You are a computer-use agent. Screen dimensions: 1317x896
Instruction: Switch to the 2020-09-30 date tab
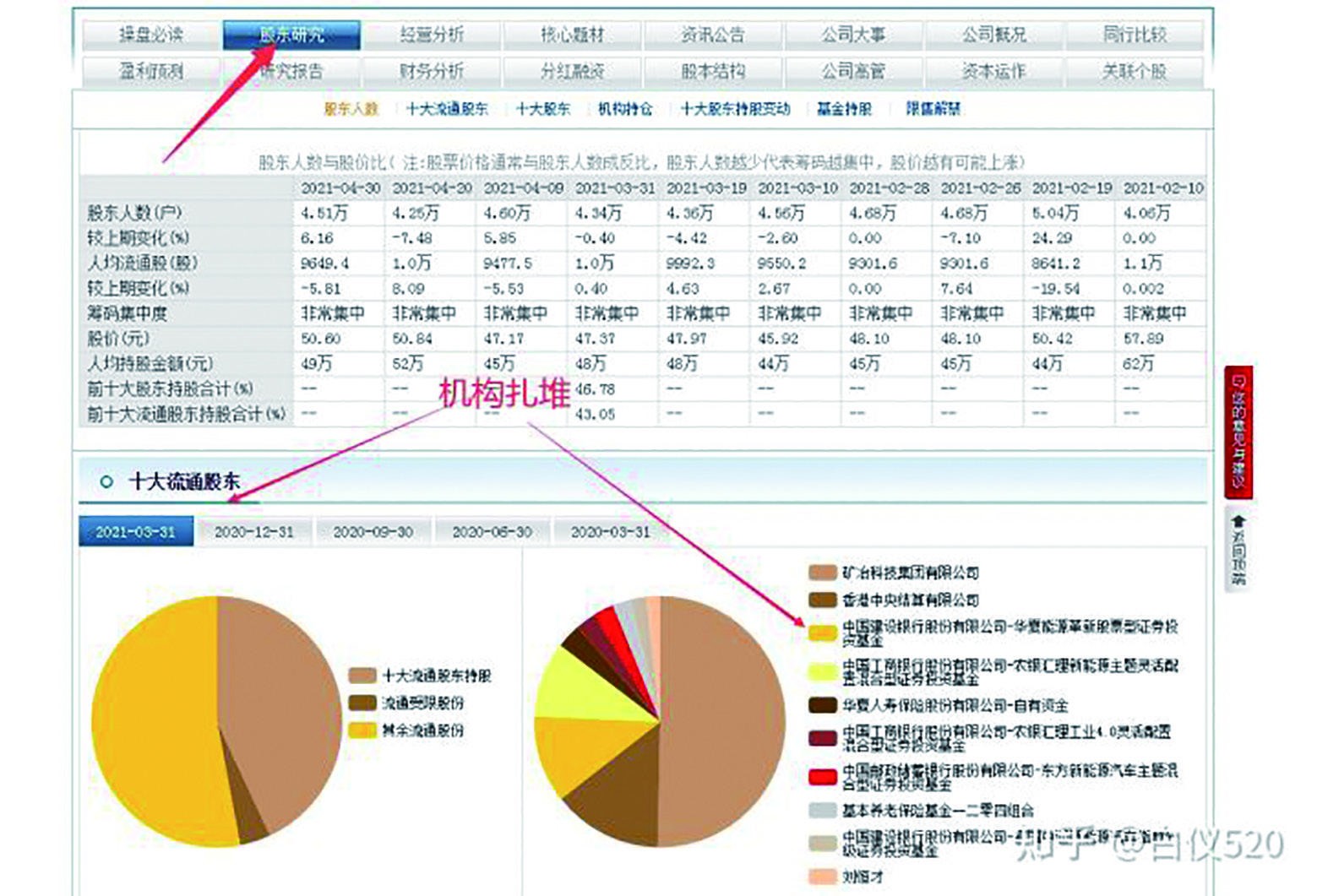point(373,532)
